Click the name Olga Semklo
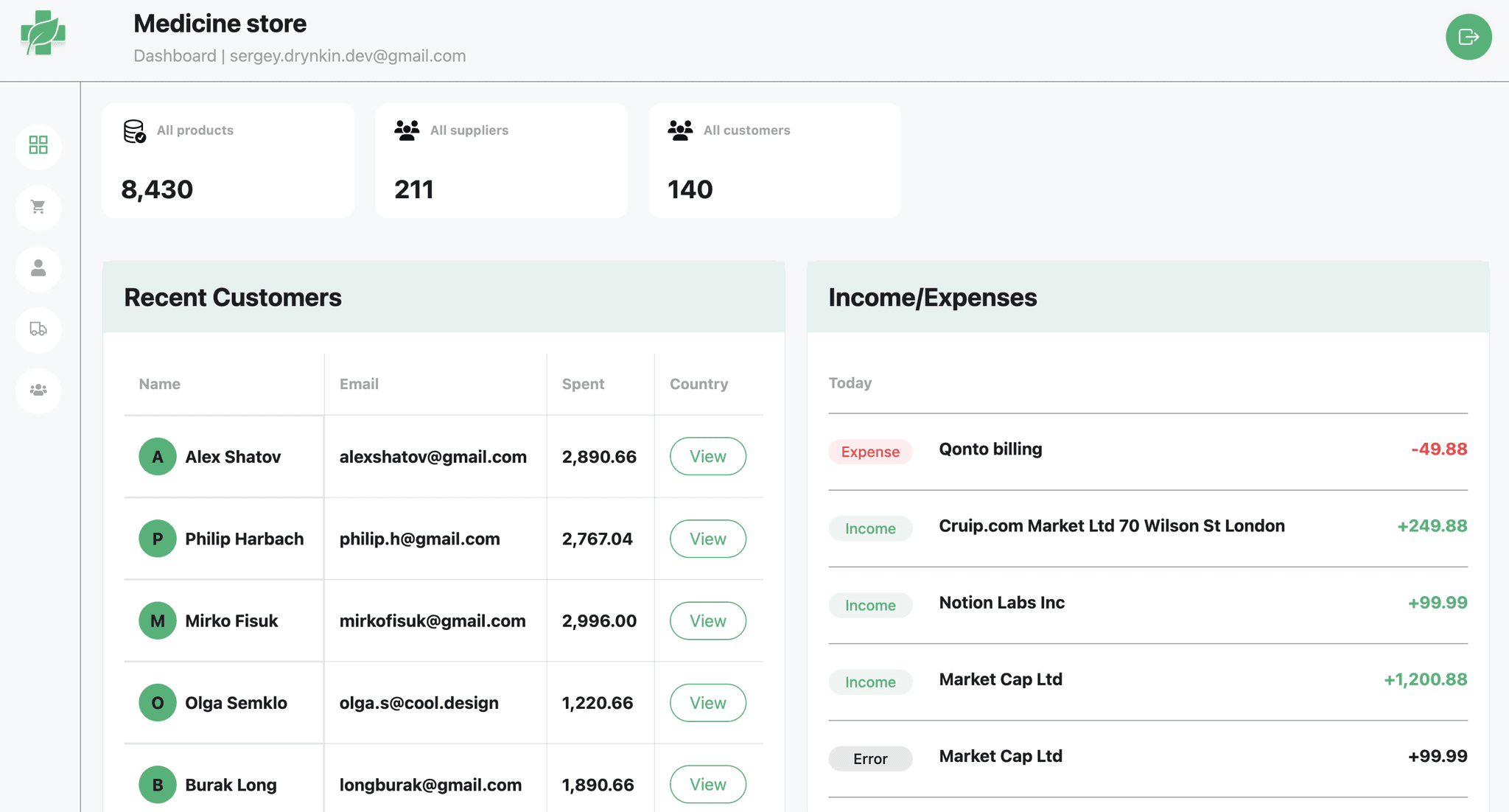 (x=236, y=703)
